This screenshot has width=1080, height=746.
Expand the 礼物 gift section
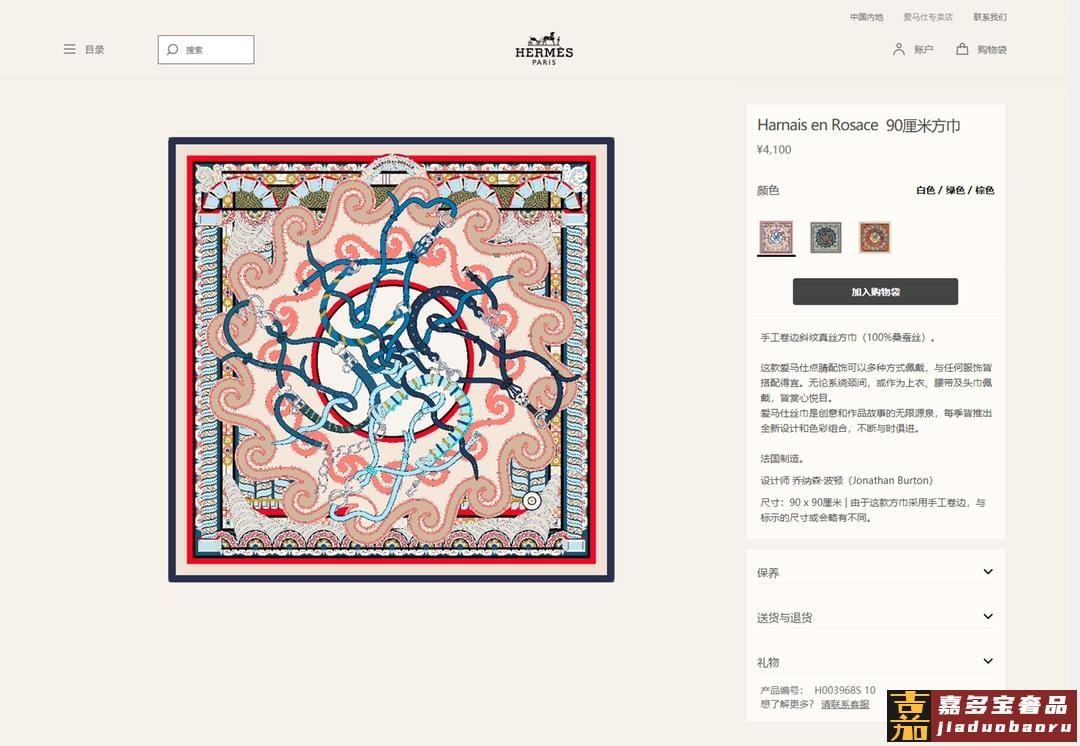[875, 661]
